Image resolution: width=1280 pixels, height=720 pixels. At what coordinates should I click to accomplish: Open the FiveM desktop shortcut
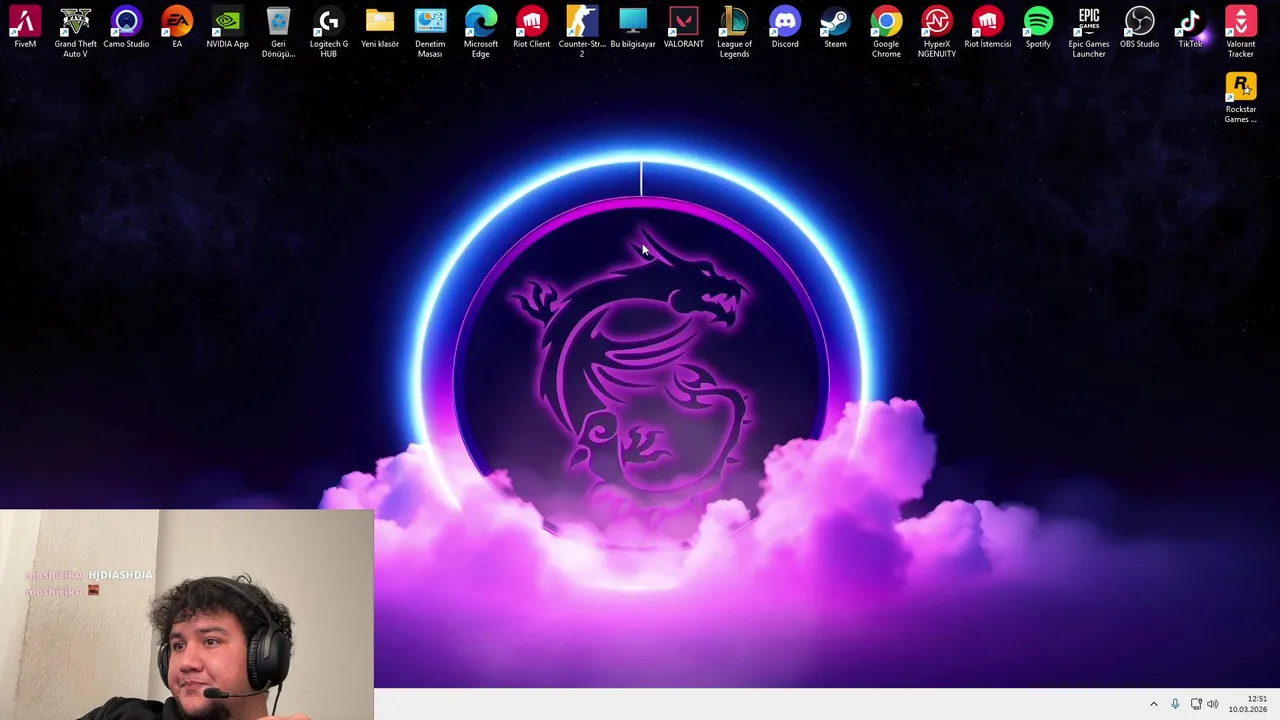point(25,28)
